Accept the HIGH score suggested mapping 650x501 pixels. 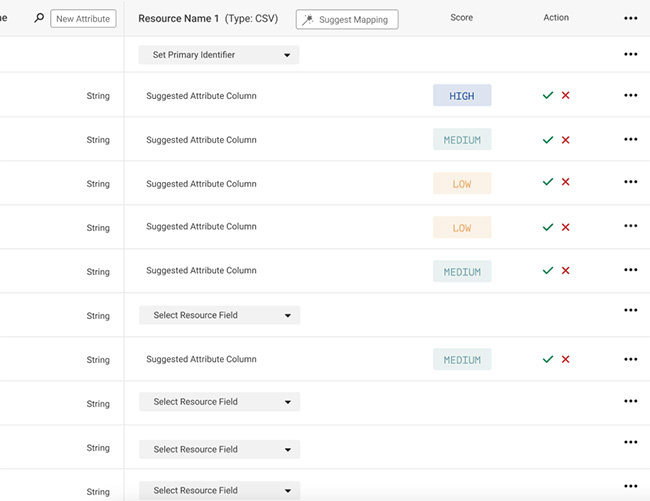coord(548,95)
